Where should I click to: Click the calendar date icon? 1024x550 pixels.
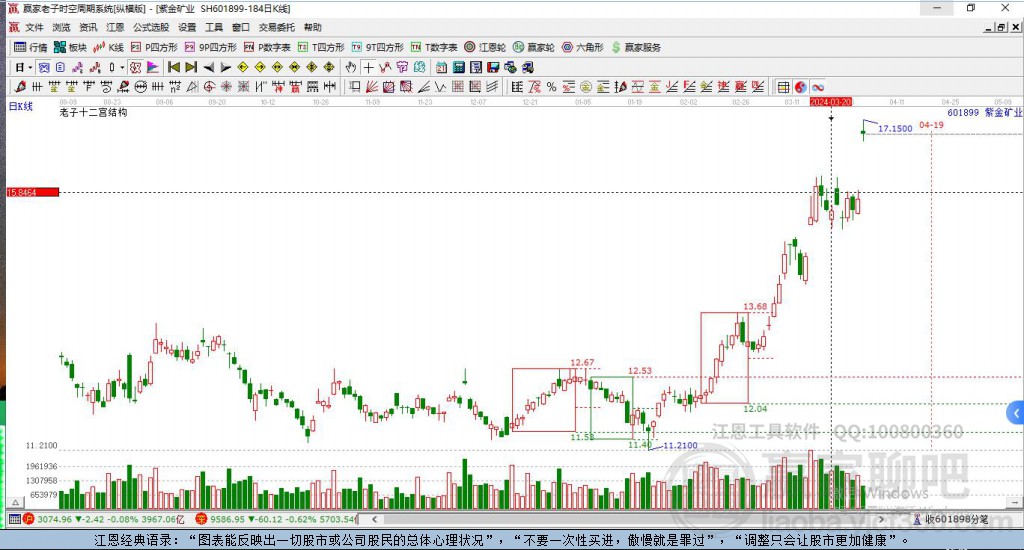(441, 67)
